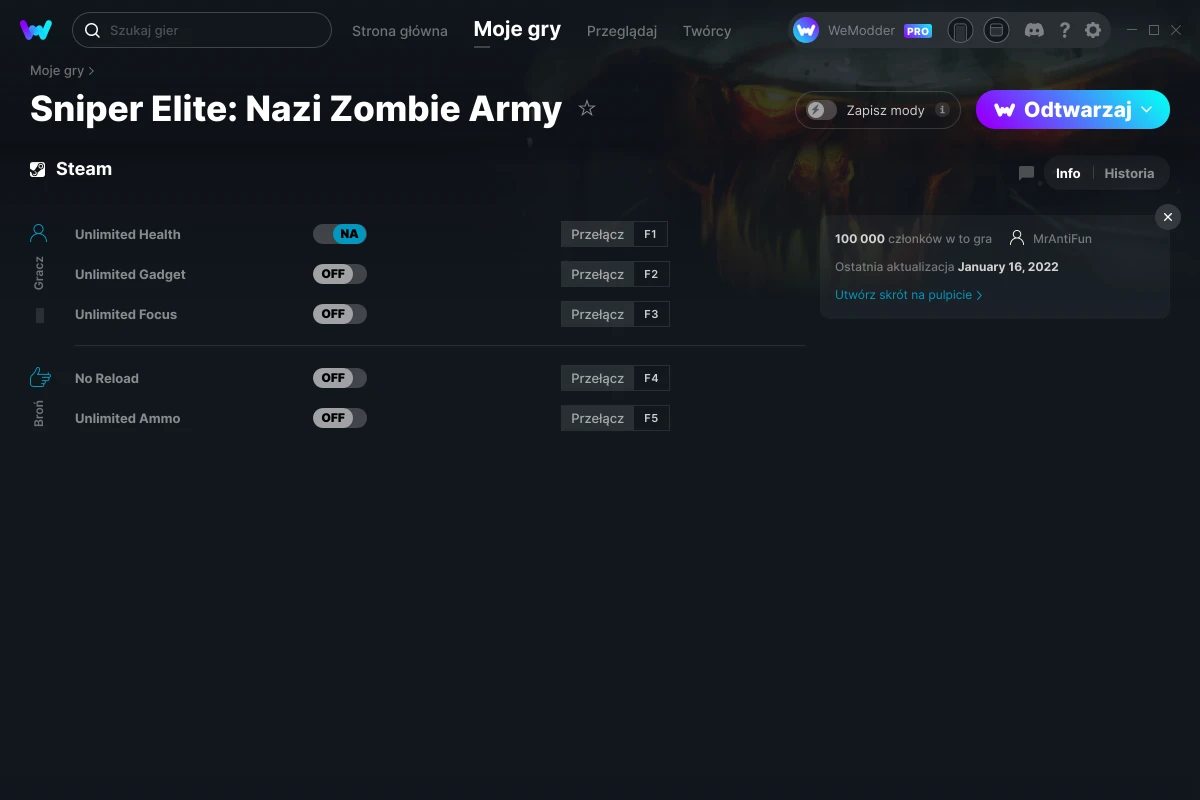Viewport: 1200px width, 800px height.
Task: Click the Steam platform icon
Action: click(37, 168)
